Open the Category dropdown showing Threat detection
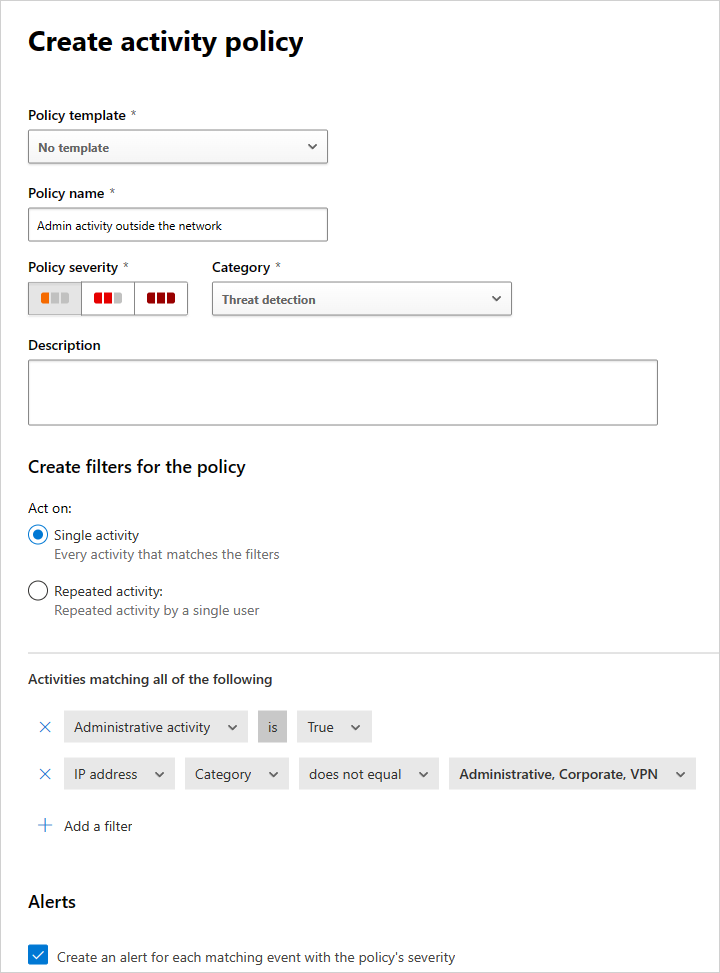 coord(361,298)
